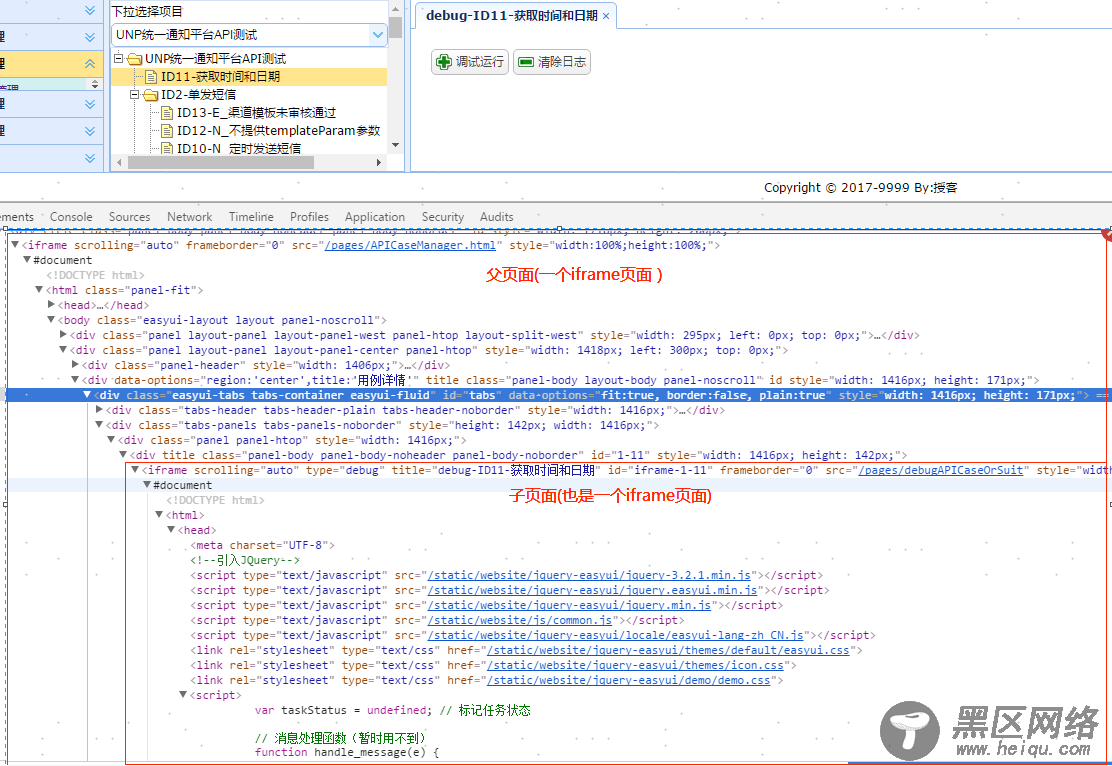Close the debug-ID11-获取时间和日期 tab
This screenshot has width=1112, height=766.
coord(606,16)
